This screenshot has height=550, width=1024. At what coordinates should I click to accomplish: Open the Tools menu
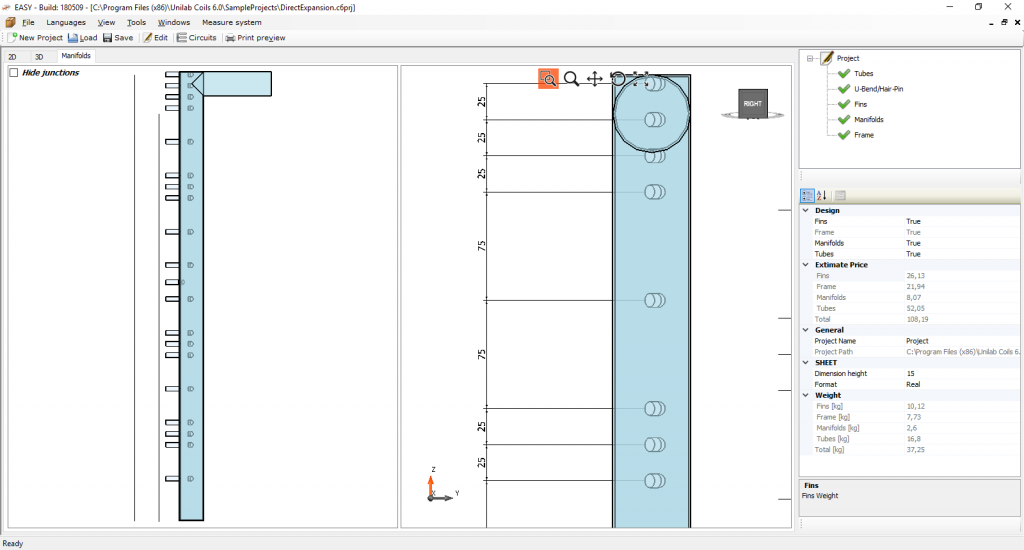coord(136,22)
